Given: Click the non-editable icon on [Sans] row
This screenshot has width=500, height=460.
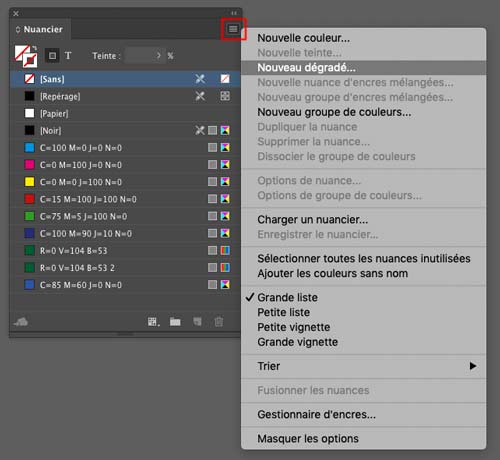Looking at the screenshot, I should [x=200, y=79].
